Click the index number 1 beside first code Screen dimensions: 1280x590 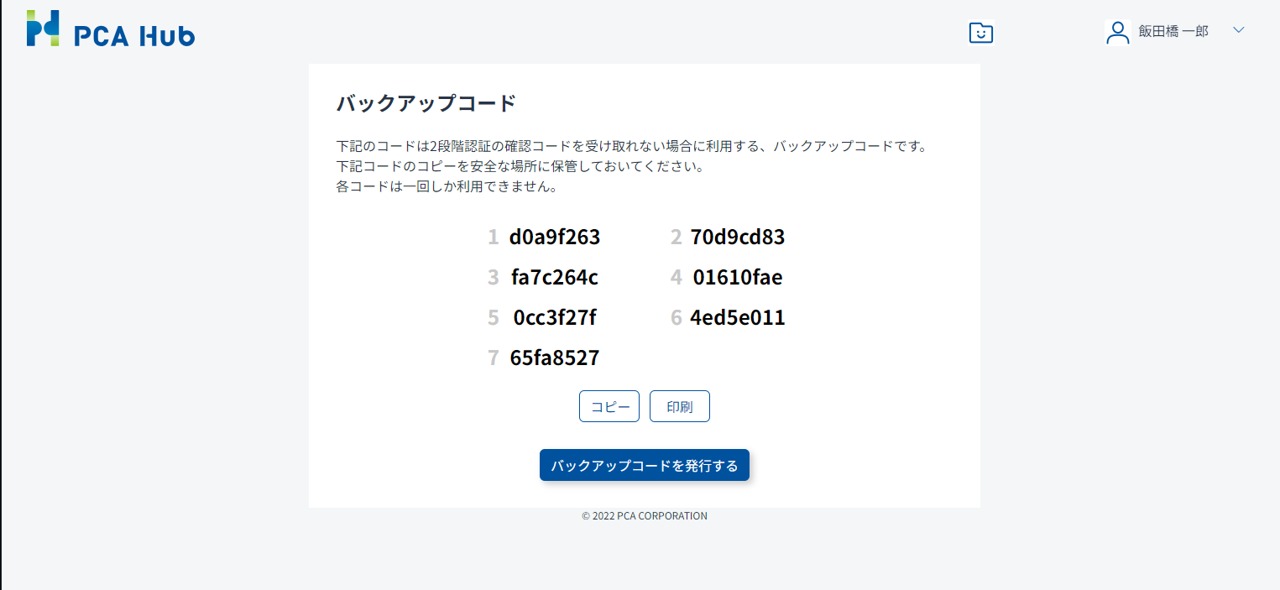493,238
